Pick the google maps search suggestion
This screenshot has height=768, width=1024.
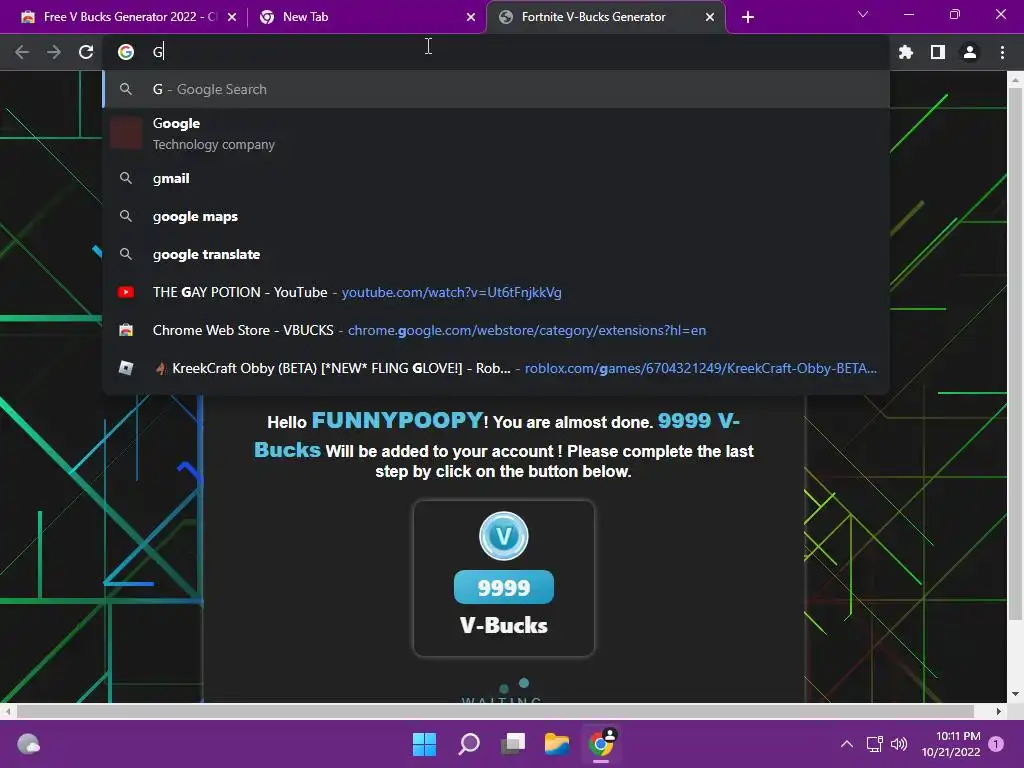point(496,216)
